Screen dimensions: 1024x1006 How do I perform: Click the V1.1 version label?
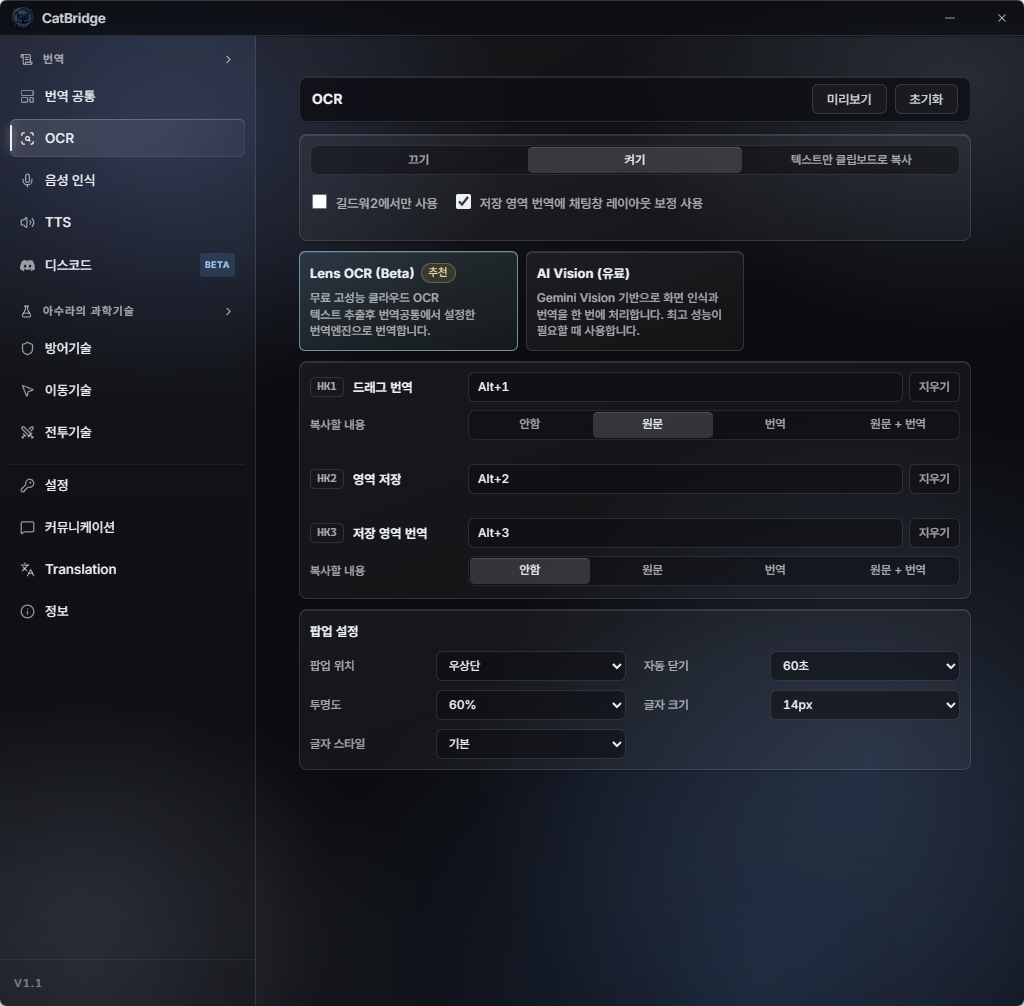tap(27, 983)
